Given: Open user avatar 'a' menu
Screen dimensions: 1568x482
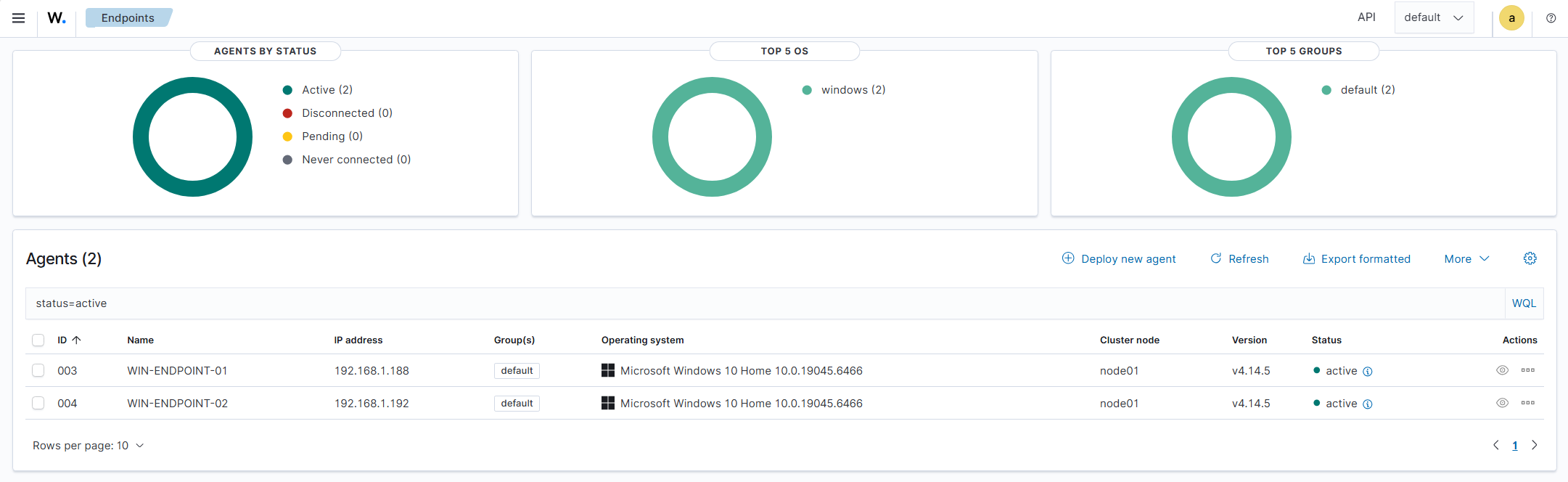Looking at the screenshot, I should [1511, 18].
